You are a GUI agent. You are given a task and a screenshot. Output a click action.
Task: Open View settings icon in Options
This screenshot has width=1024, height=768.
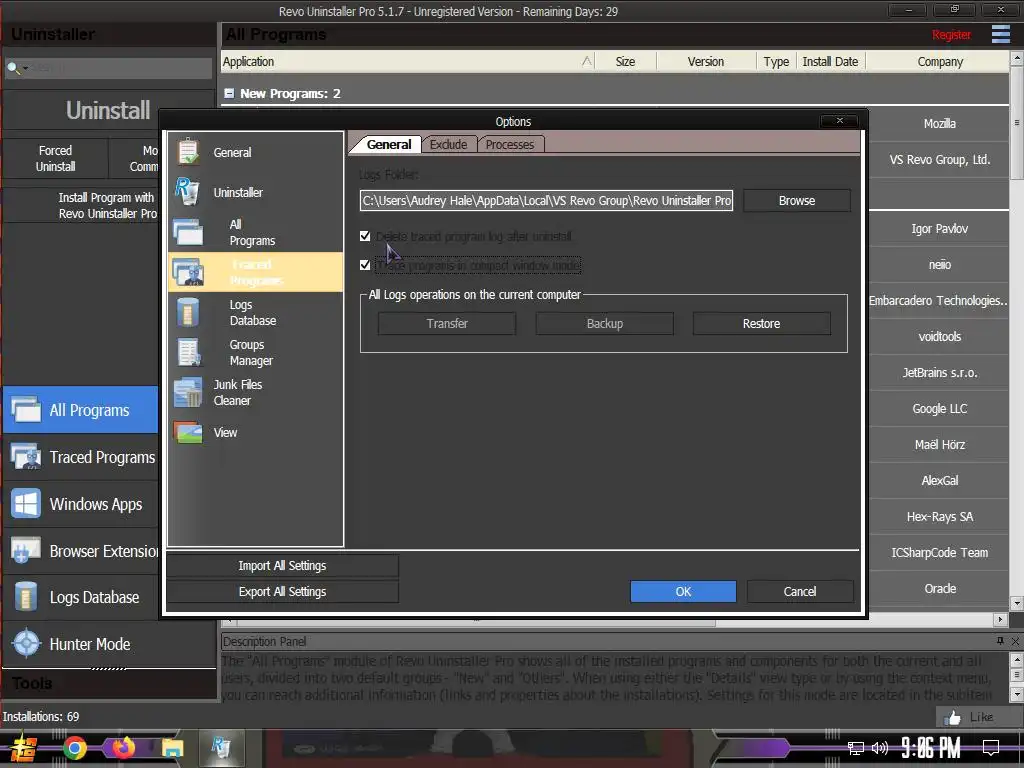coord(188,432)
